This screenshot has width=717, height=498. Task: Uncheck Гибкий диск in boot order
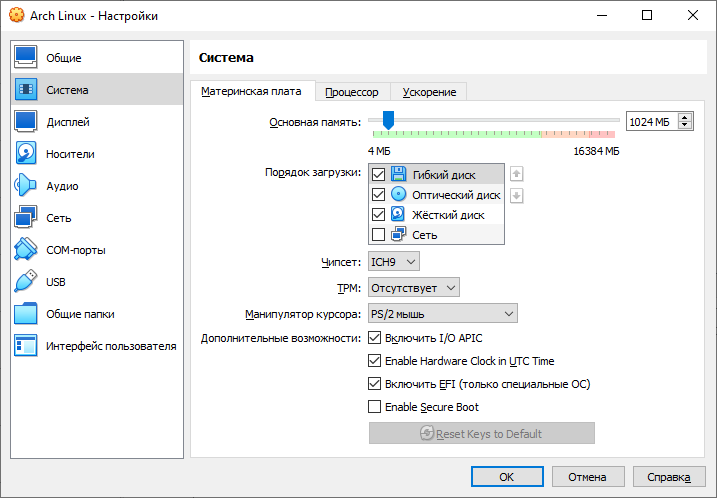click(x=378, y=174)
